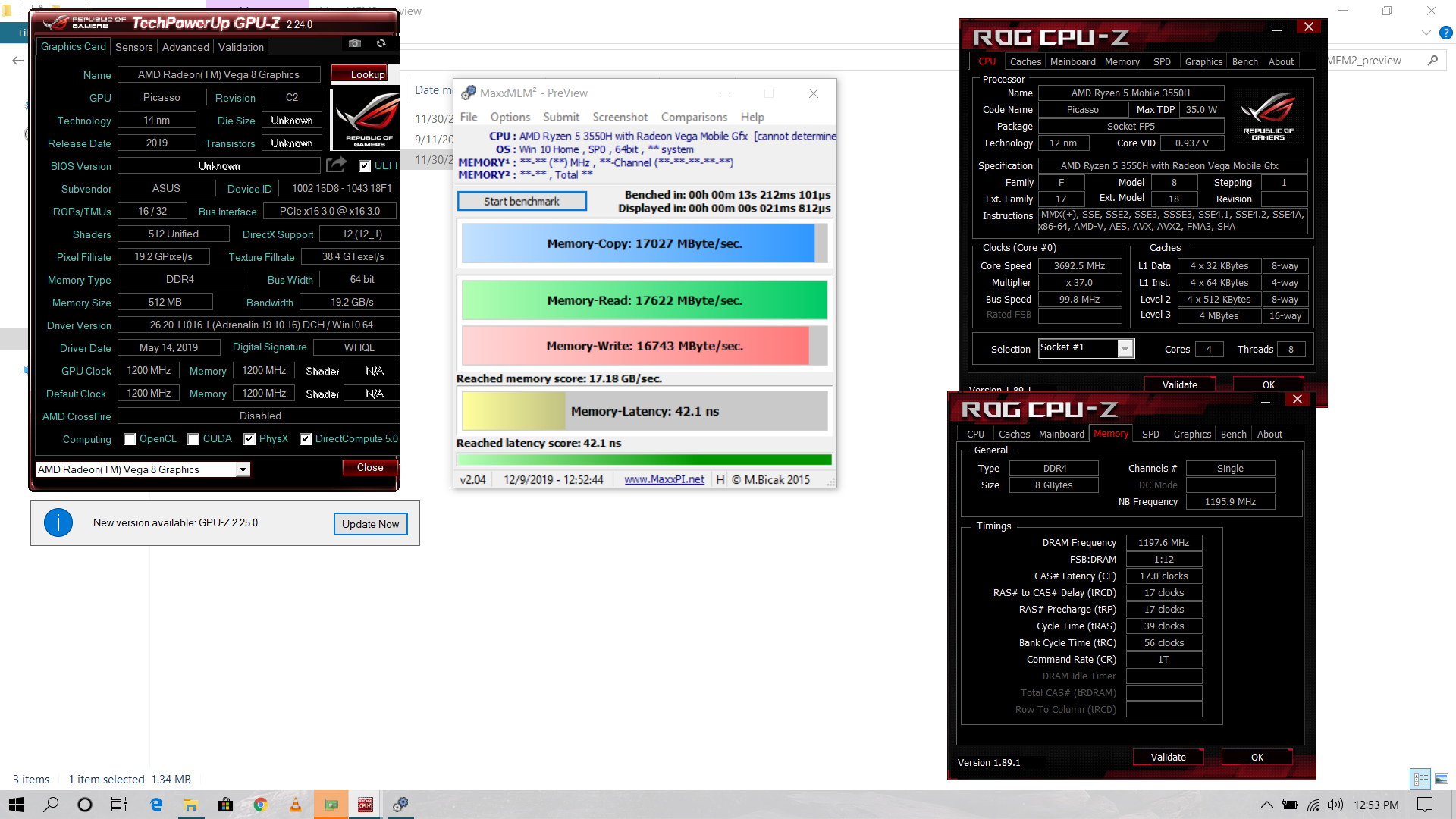This screenshot has height=819, width=1456.
Task: Toggle the CUDA checkbox
Action: click(x=193, y=439)
